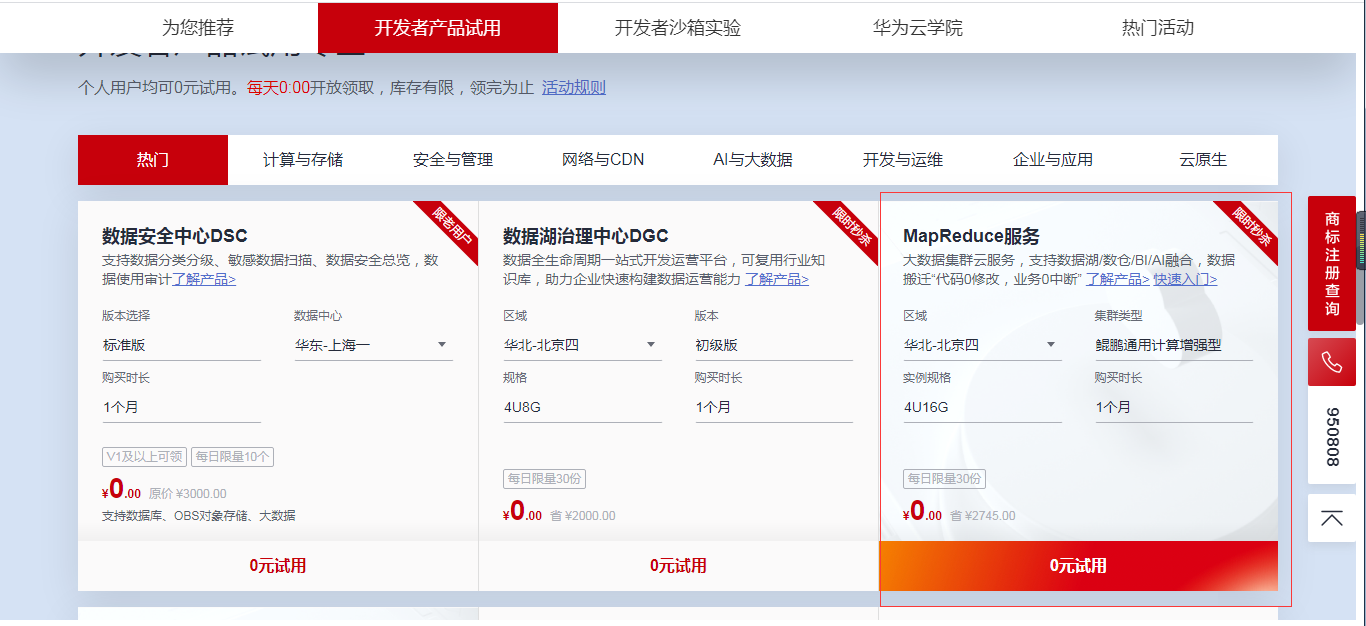The width and height of the screenshot is (1366, 626).
Task: Select the 开发者产品试用 tab
Action: [x=438, y=28]
